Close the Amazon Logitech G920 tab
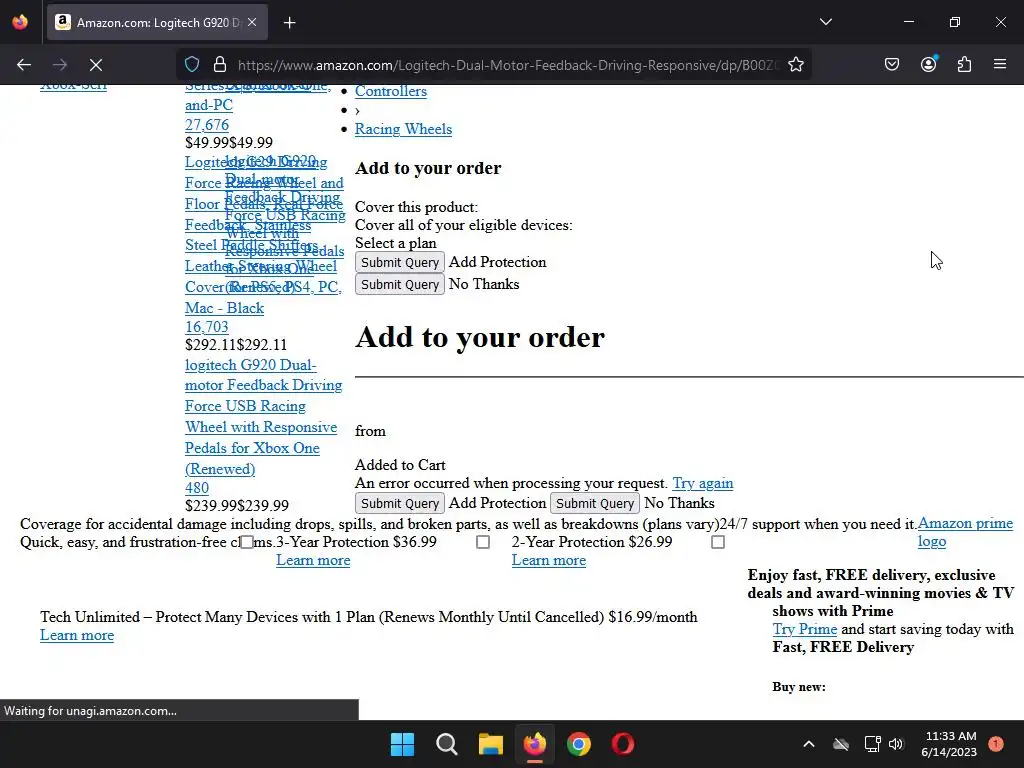This screenshot has height=768, width=1024. coord(252,22)
